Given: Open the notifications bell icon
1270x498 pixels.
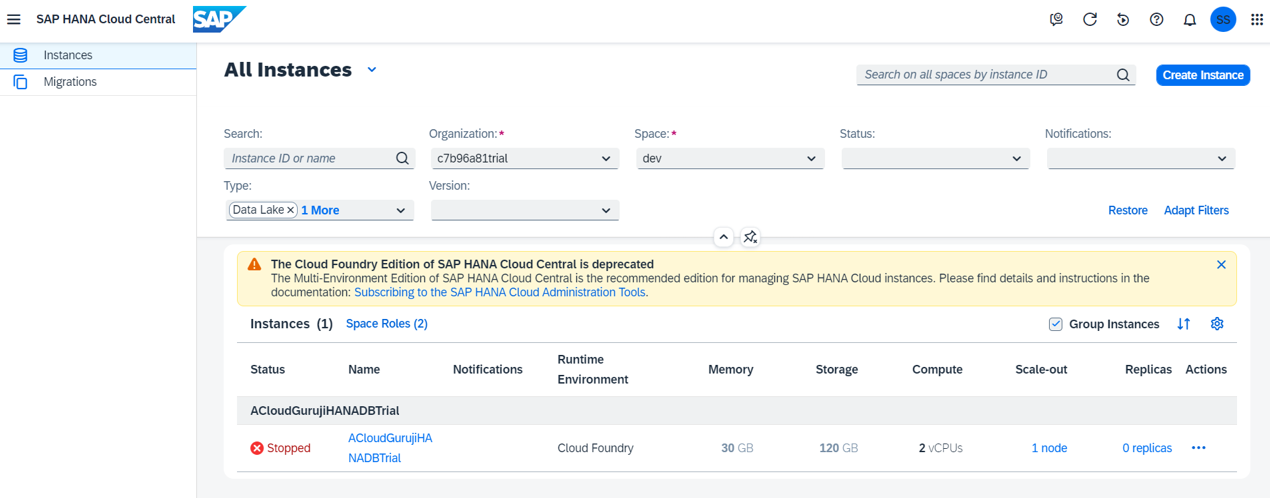Looking at the screenshot, I should tap(1189, 19).
